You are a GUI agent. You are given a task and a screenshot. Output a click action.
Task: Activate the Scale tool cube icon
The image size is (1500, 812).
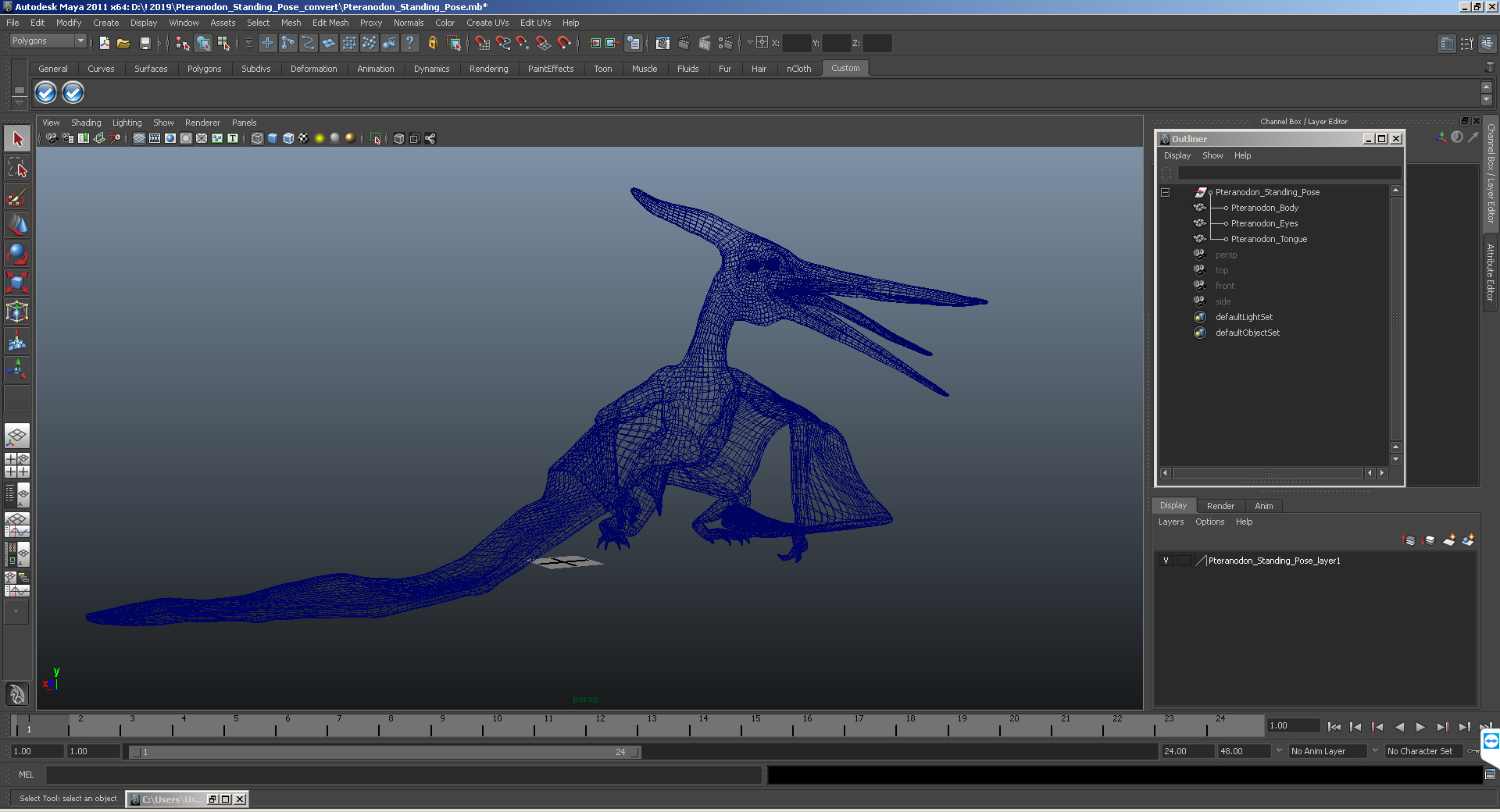click(17, 282)
